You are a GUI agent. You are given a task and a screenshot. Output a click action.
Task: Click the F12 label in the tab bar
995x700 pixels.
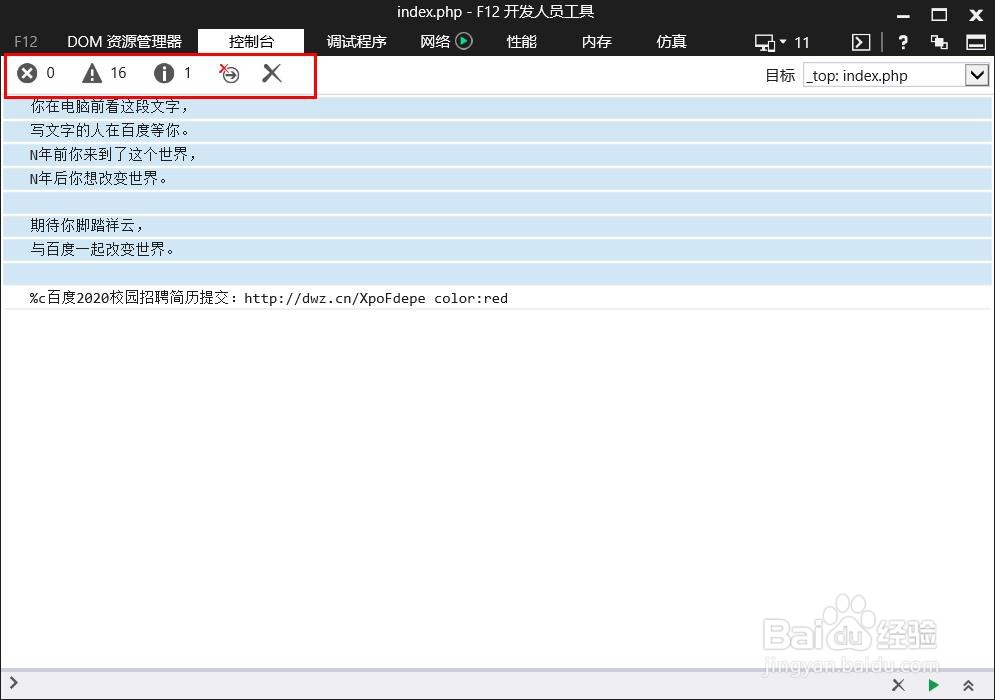pyautogui.click(x=26, y=42)
